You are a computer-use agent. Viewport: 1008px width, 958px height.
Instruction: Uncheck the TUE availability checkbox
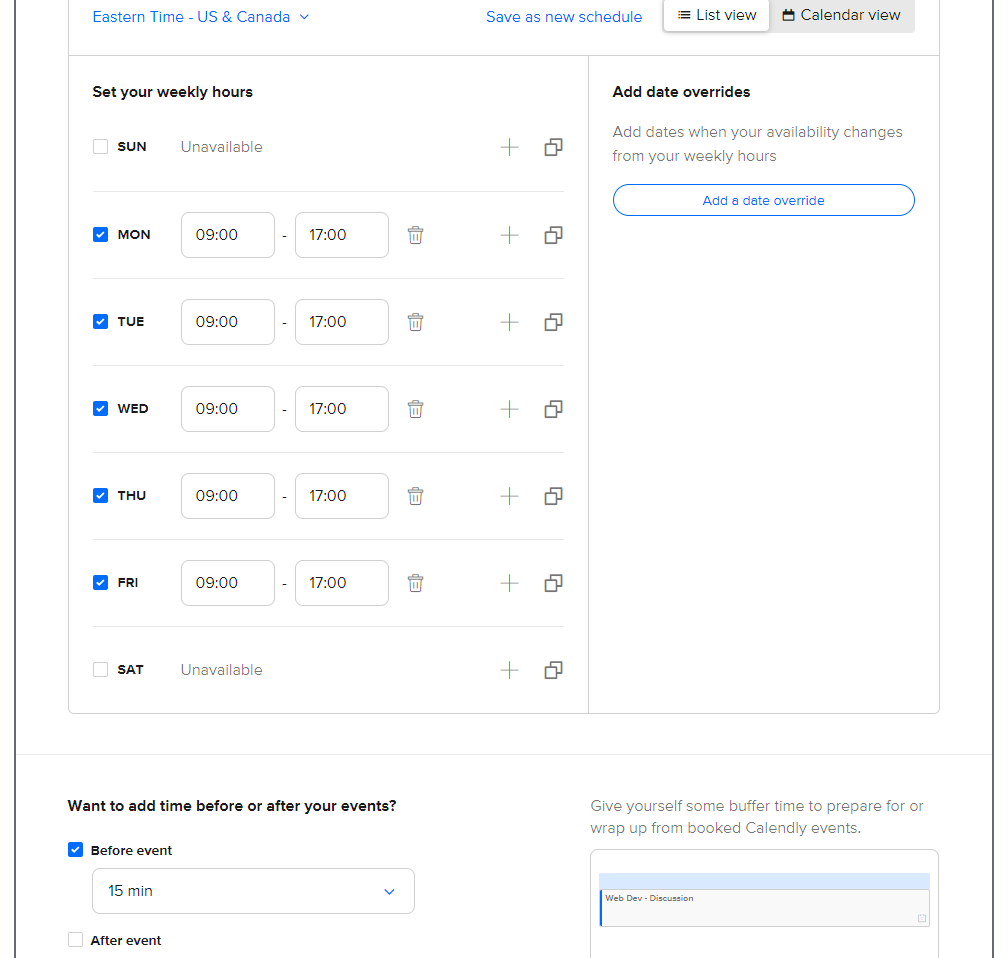pos(100,321)
